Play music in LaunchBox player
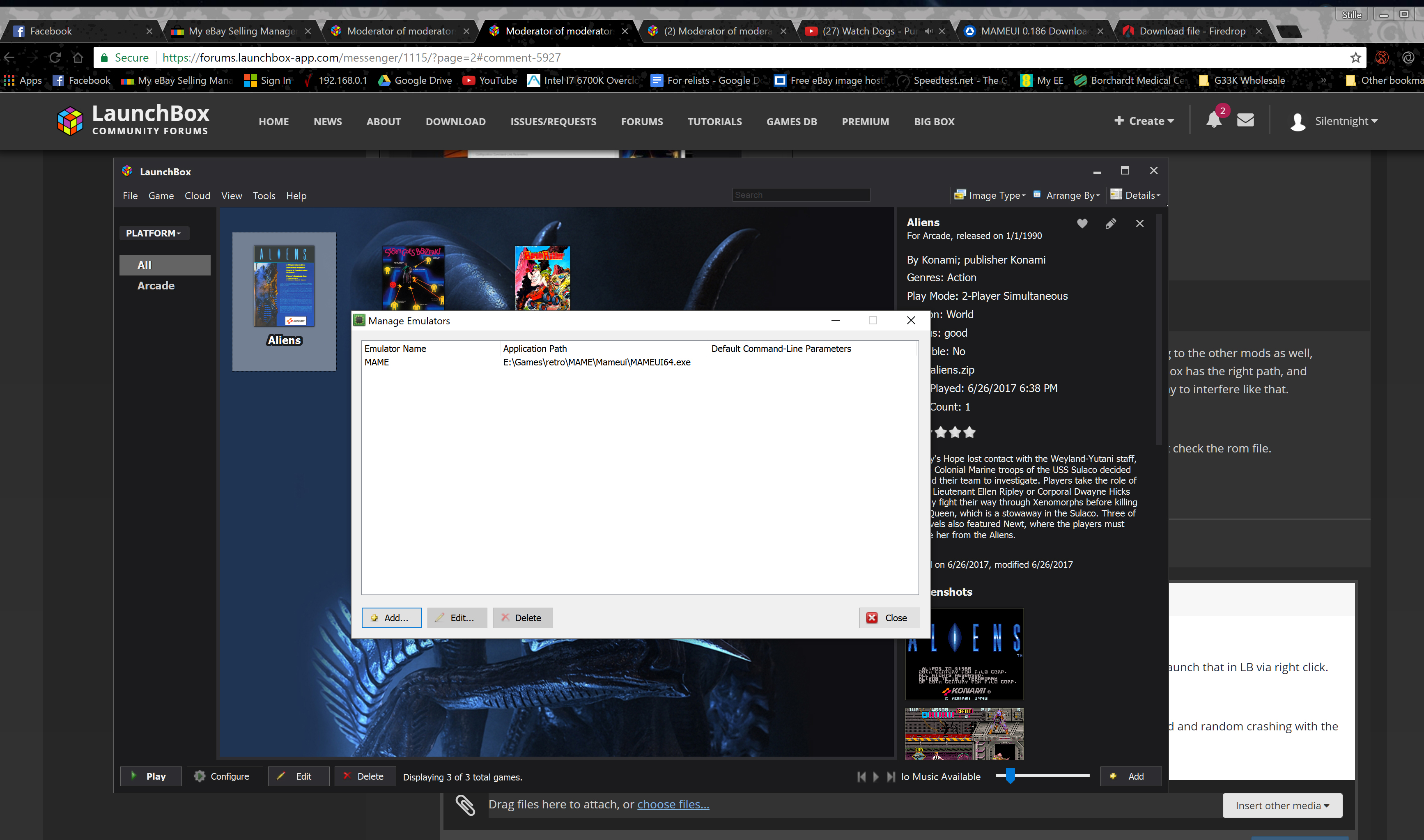 click(875, 777)
